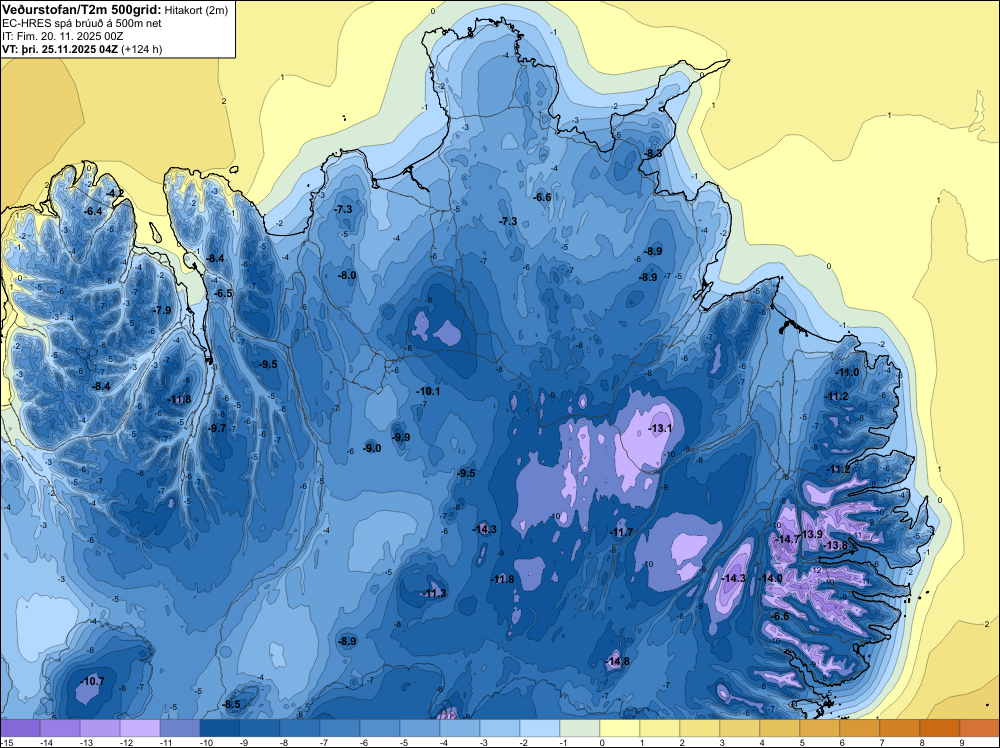Screen dimensions: 1000x748
Task: Click the temperature value -4.2
Action: tap(115, 193)
